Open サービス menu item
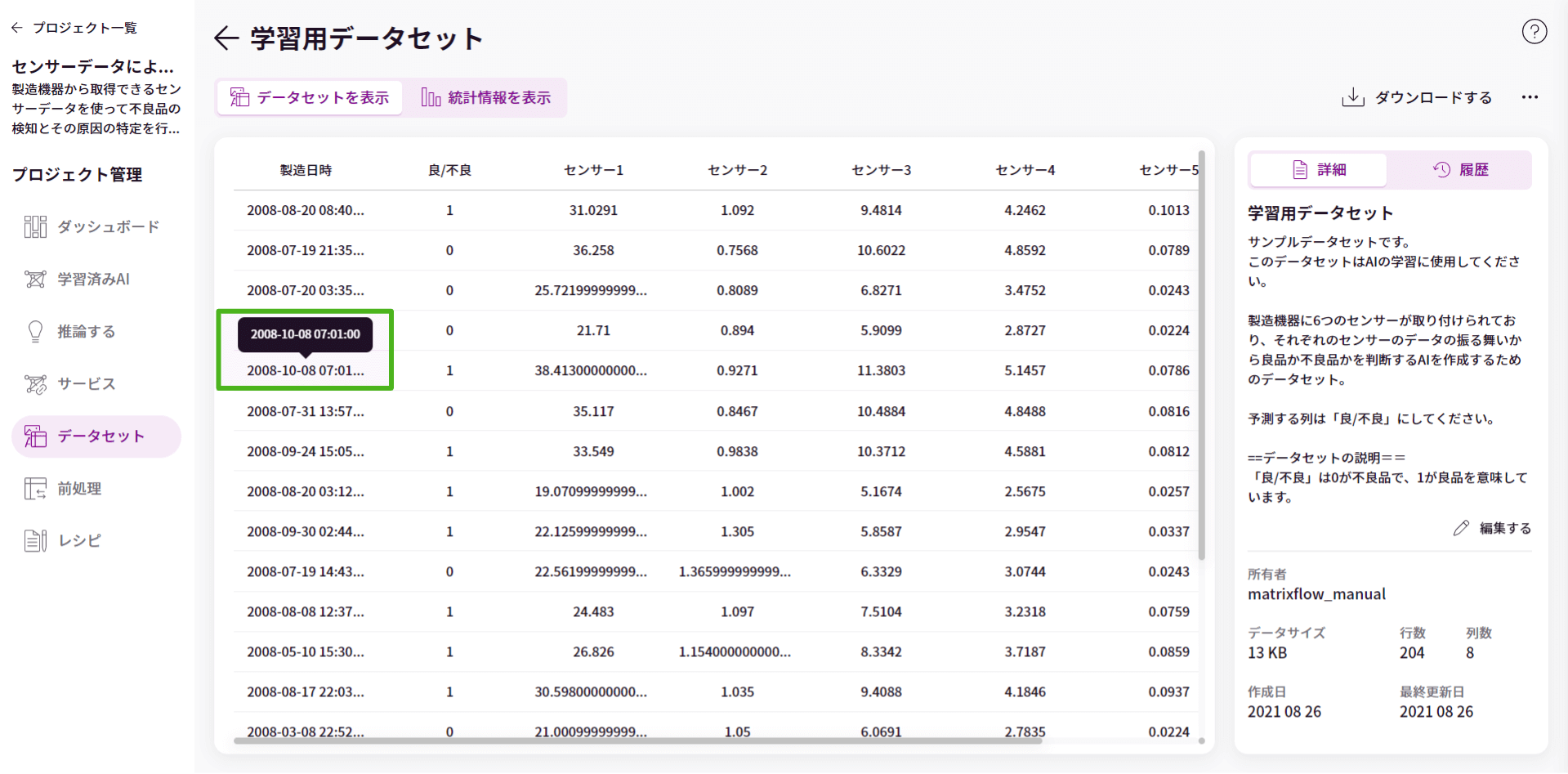Viewport: 1568px width, 774px height. [96, 383]
